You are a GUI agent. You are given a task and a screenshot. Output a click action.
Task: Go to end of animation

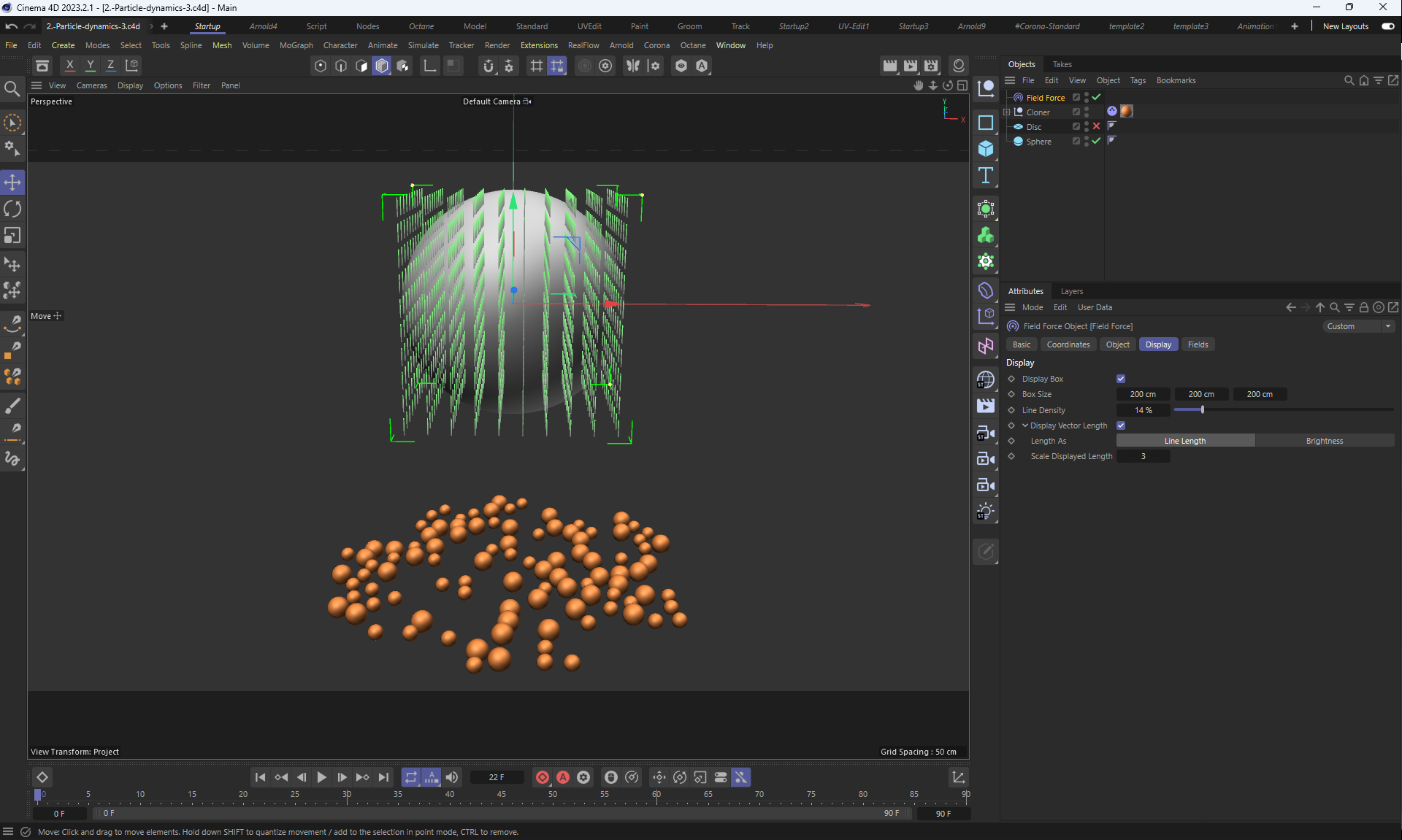coord(383,777)
